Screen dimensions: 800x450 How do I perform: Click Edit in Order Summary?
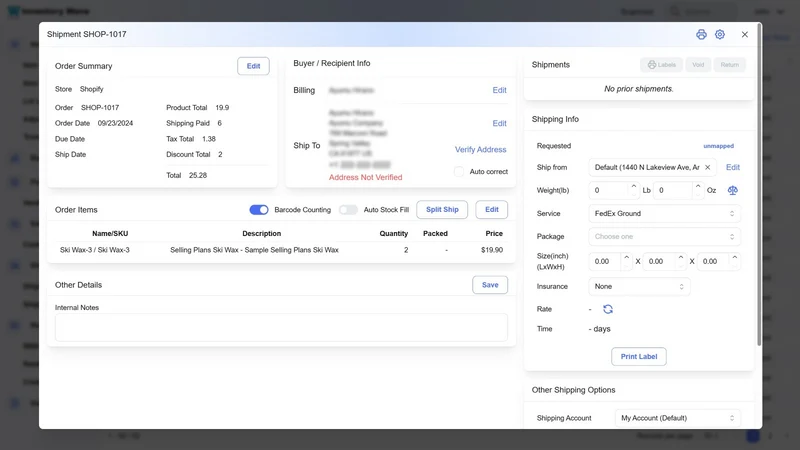tap(253, 66)
